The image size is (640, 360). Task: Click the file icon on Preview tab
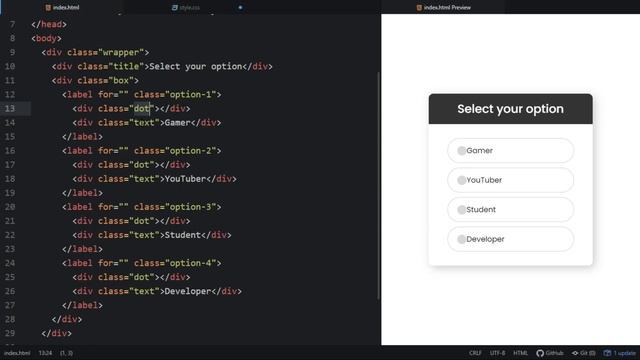[x=419, y=7]
